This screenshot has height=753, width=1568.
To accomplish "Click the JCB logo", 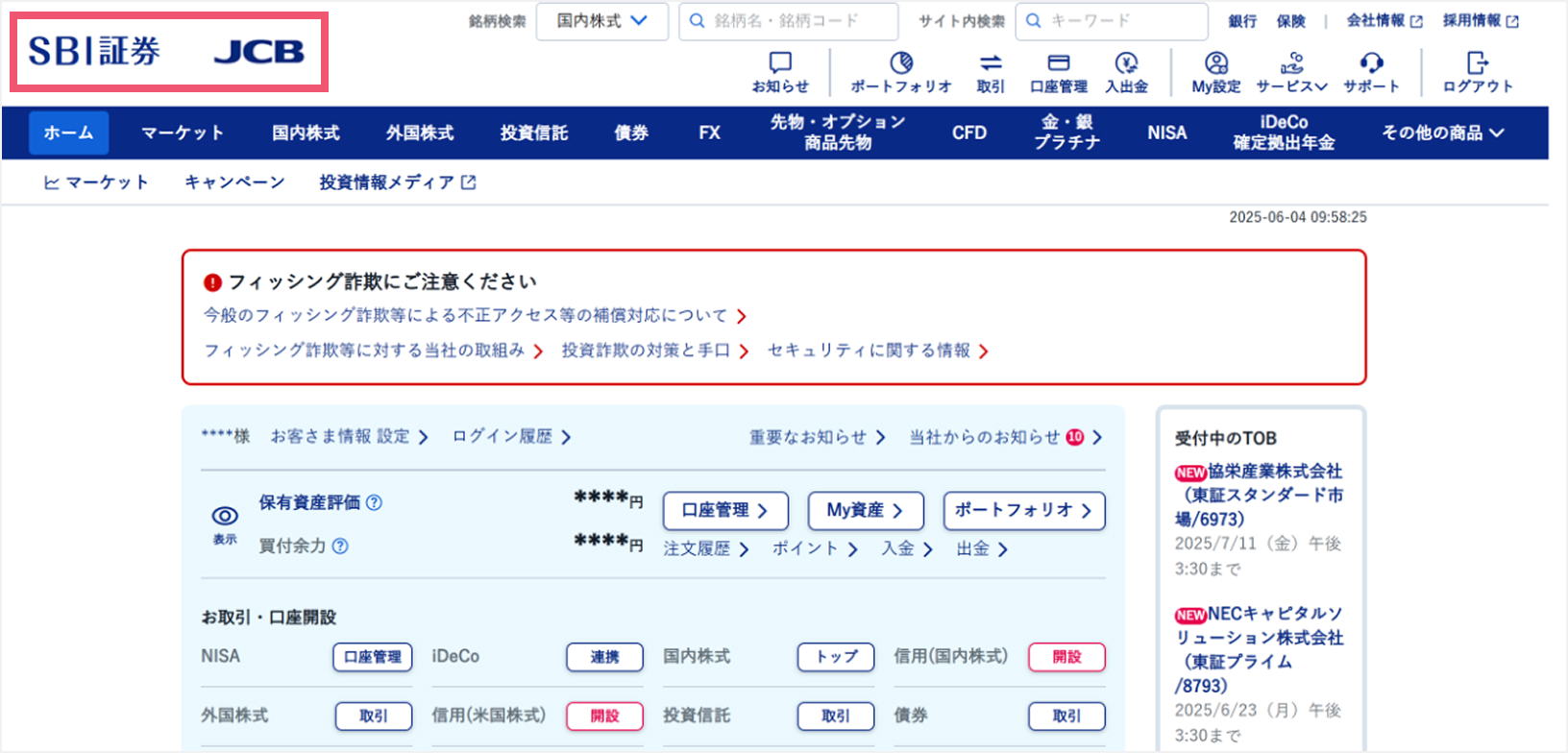I will 258,52.
